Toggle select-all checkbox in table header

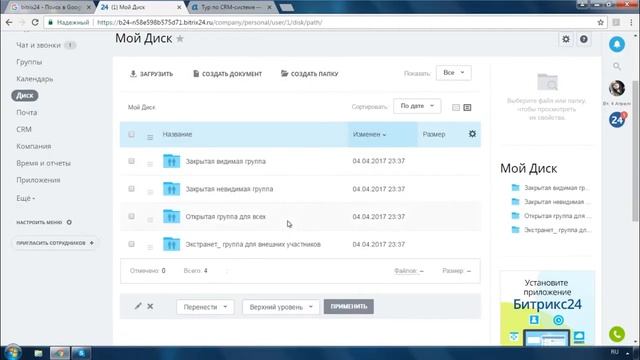[x=131, y=134]
